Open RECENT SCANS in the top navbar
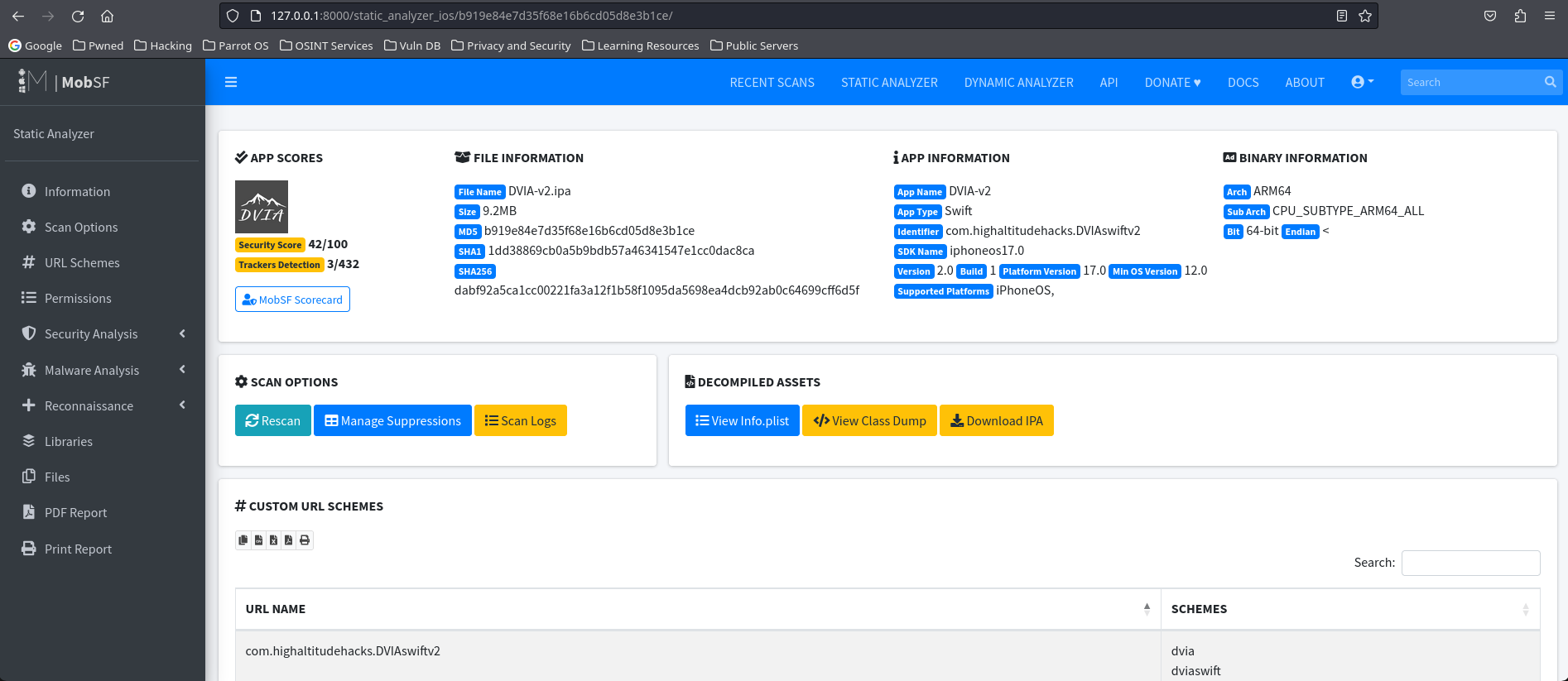This screenshot has height=681, width=1568. (x=772, y=82)
